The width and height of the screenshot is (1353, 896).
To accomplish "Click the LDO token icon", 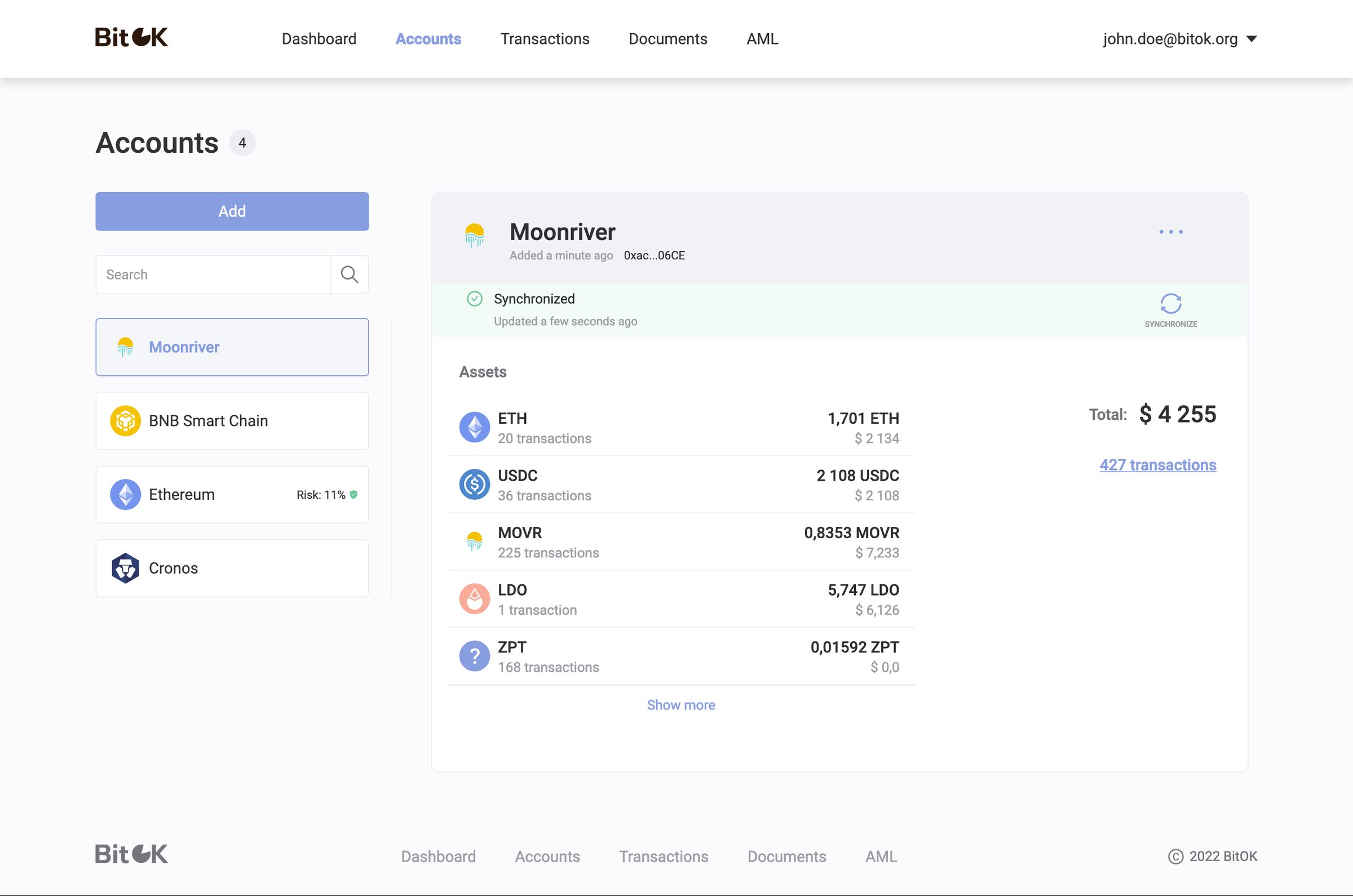I will click(x=475, y=598).
